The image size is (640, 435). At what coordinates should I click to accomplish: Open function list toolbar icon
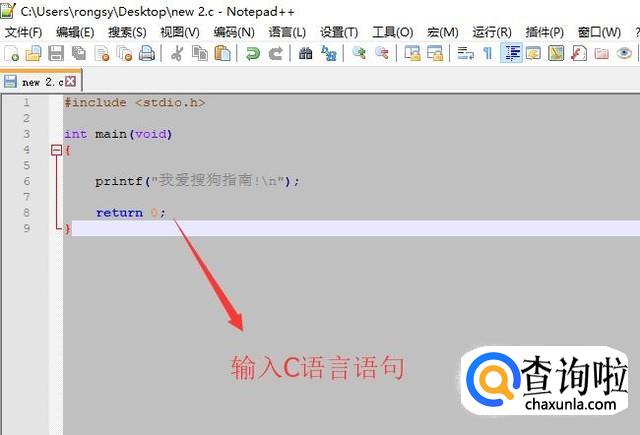click(578, 53)
